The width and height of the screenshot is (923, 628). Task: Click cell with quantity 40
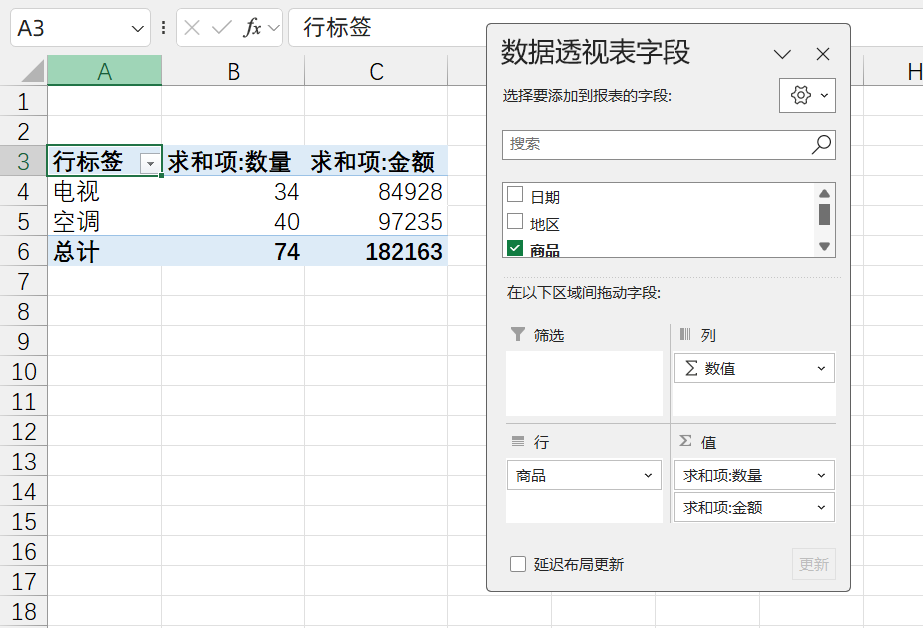[x=234, y=221]
